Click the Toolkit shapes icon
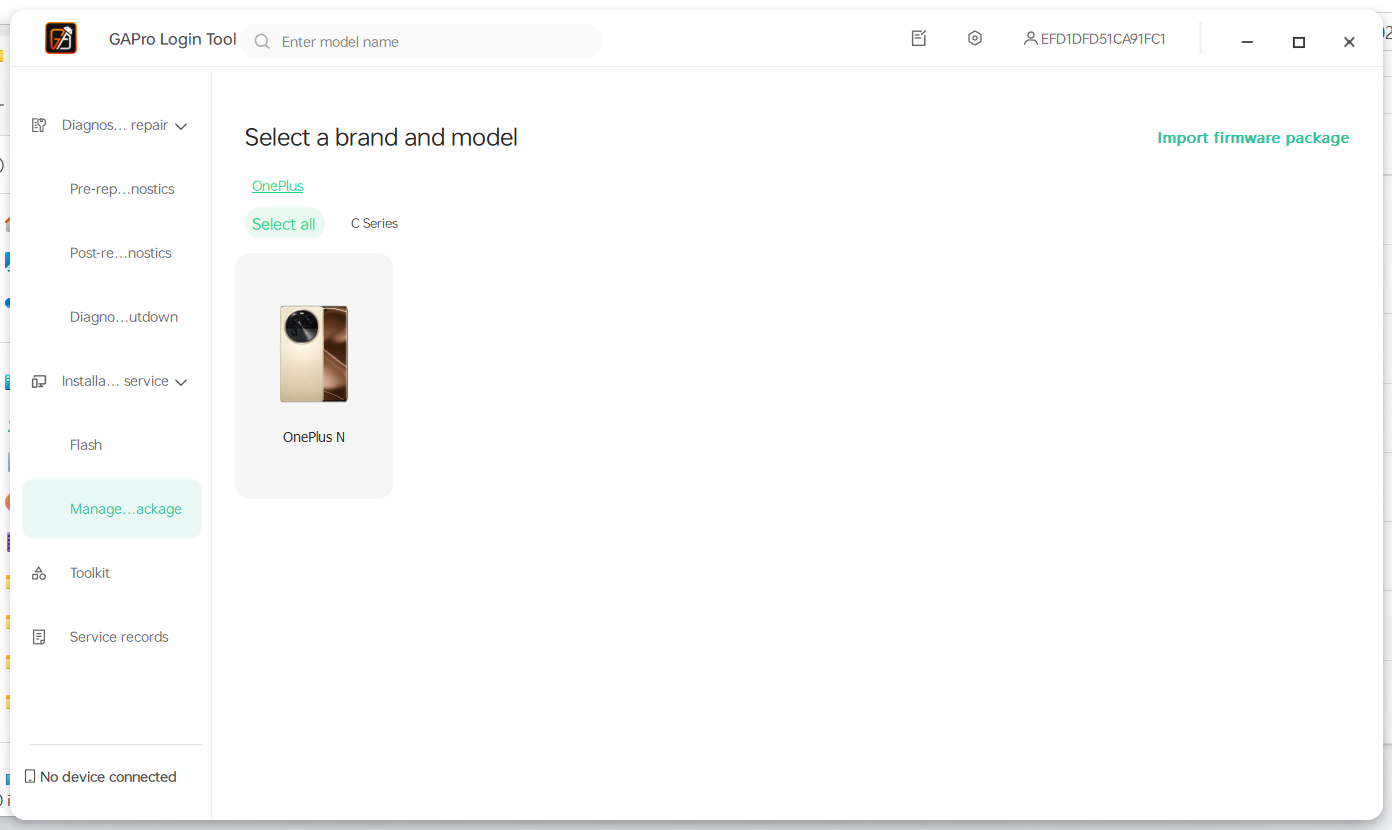 coord(39,573)
